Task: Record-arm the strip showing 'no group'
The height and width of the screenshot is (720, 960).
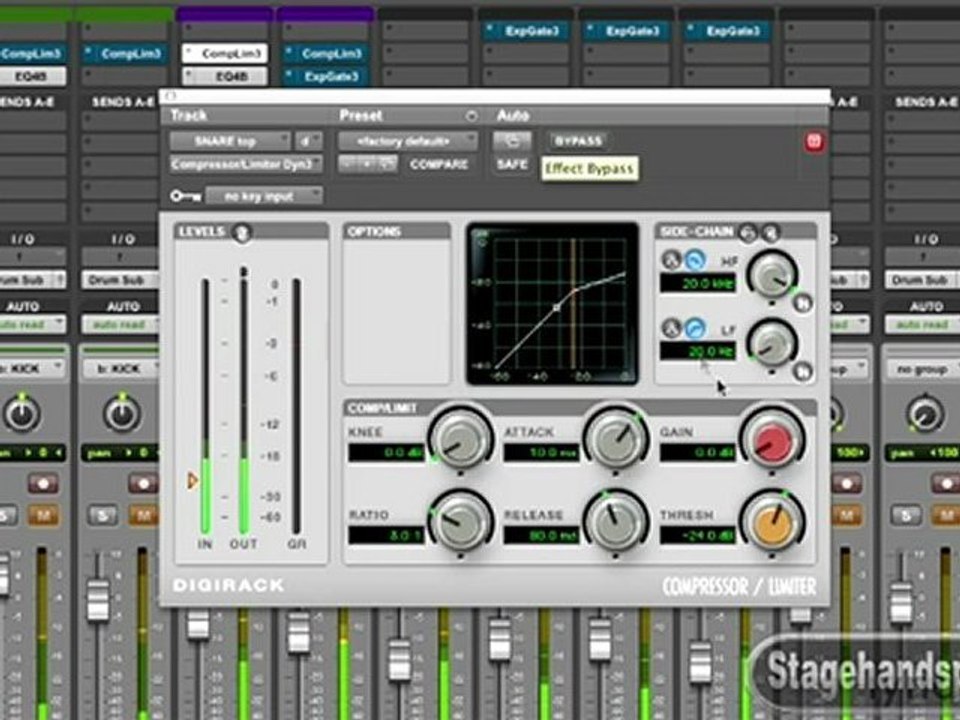Action: tap(945, 484)
